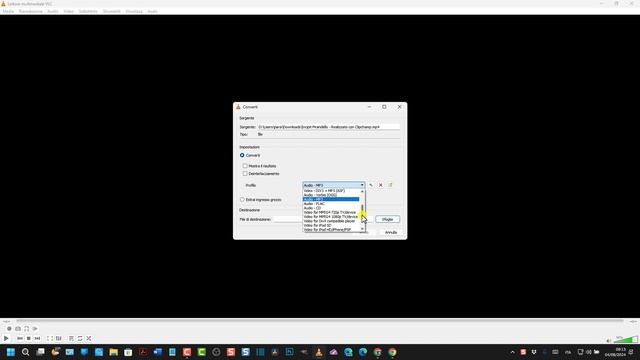Open the Visualizza menu
The image size is (640, 360).
pyautogui.click(x=134, y=11)
